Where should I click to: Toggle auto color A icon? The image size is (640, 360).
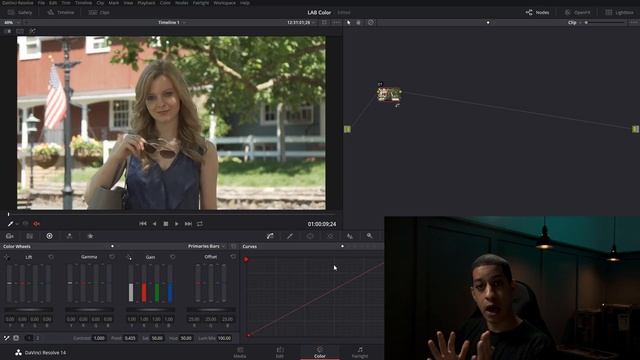(16, 338)
